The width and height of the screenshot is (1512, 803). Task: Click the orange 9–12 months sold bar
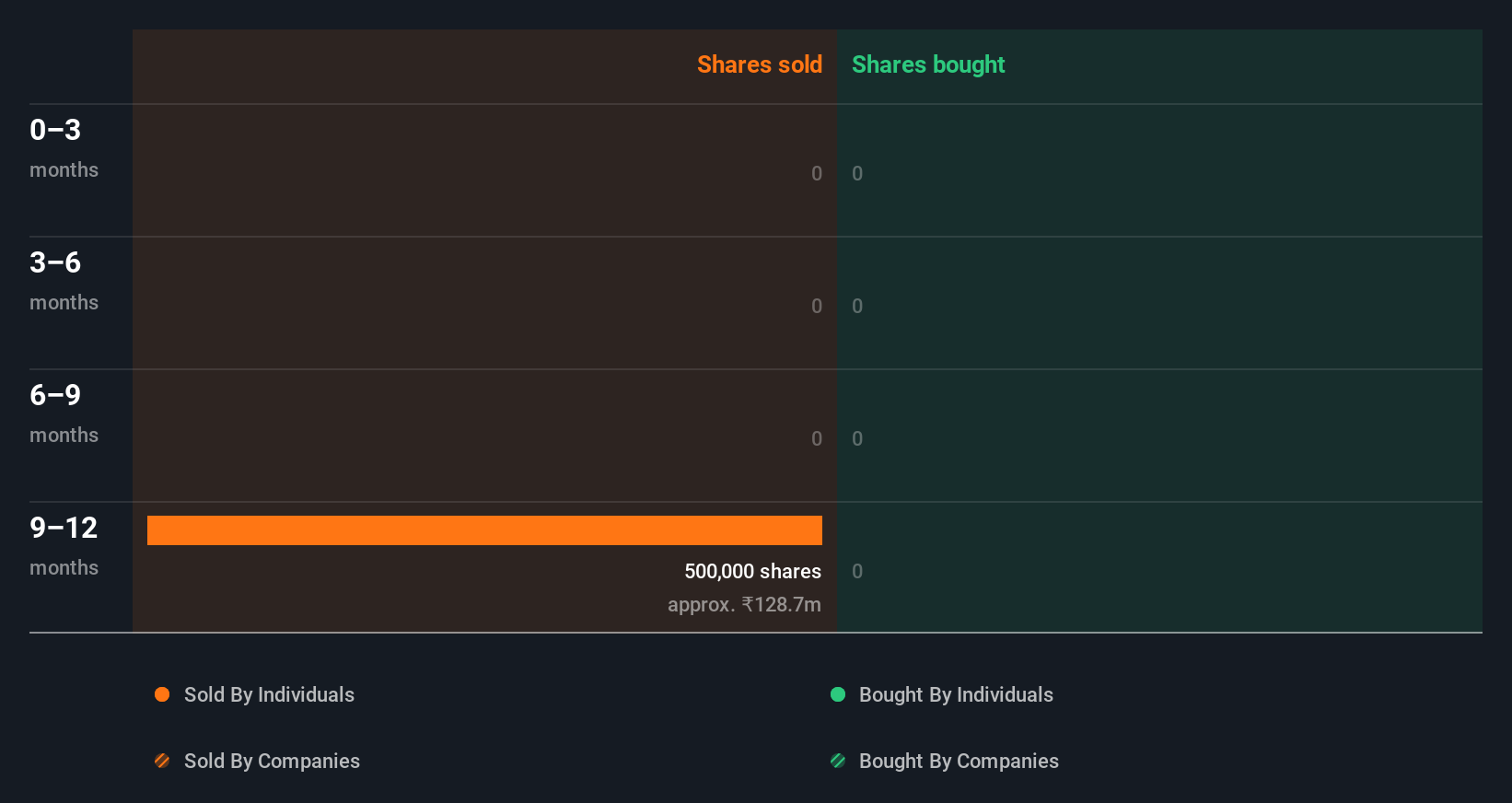(484, 530)
